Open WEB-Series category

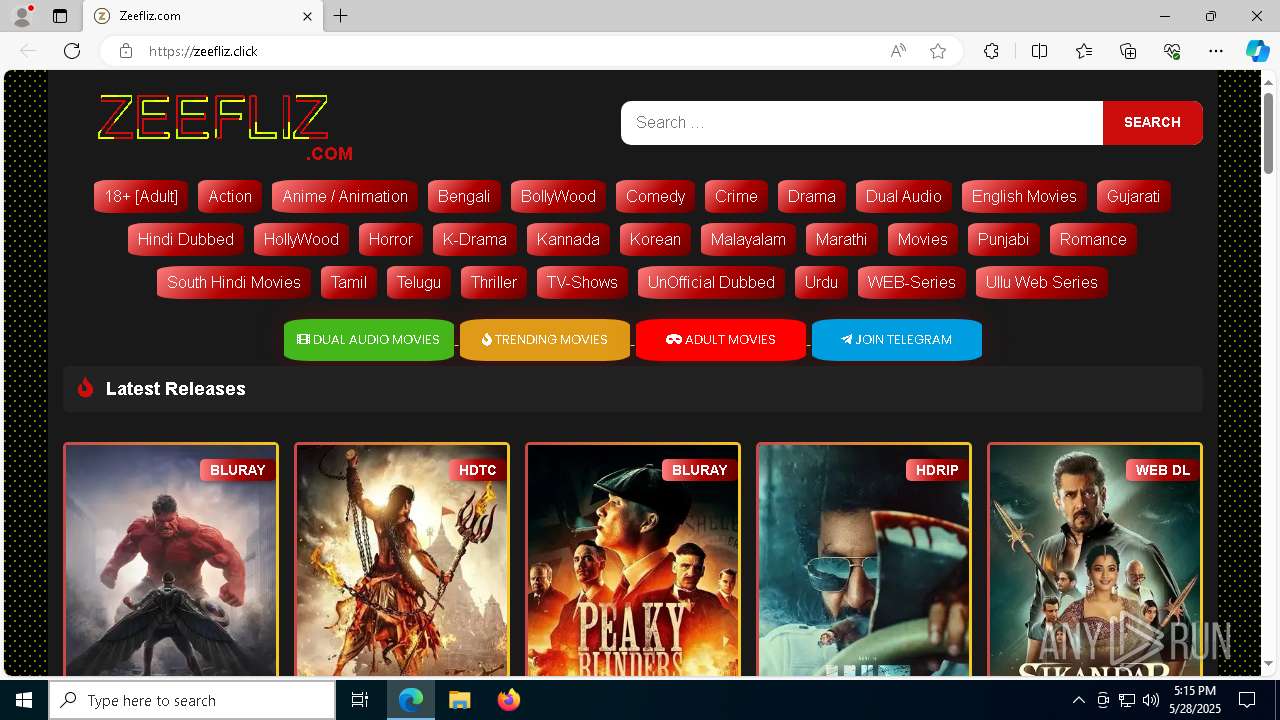coord(911,282)
